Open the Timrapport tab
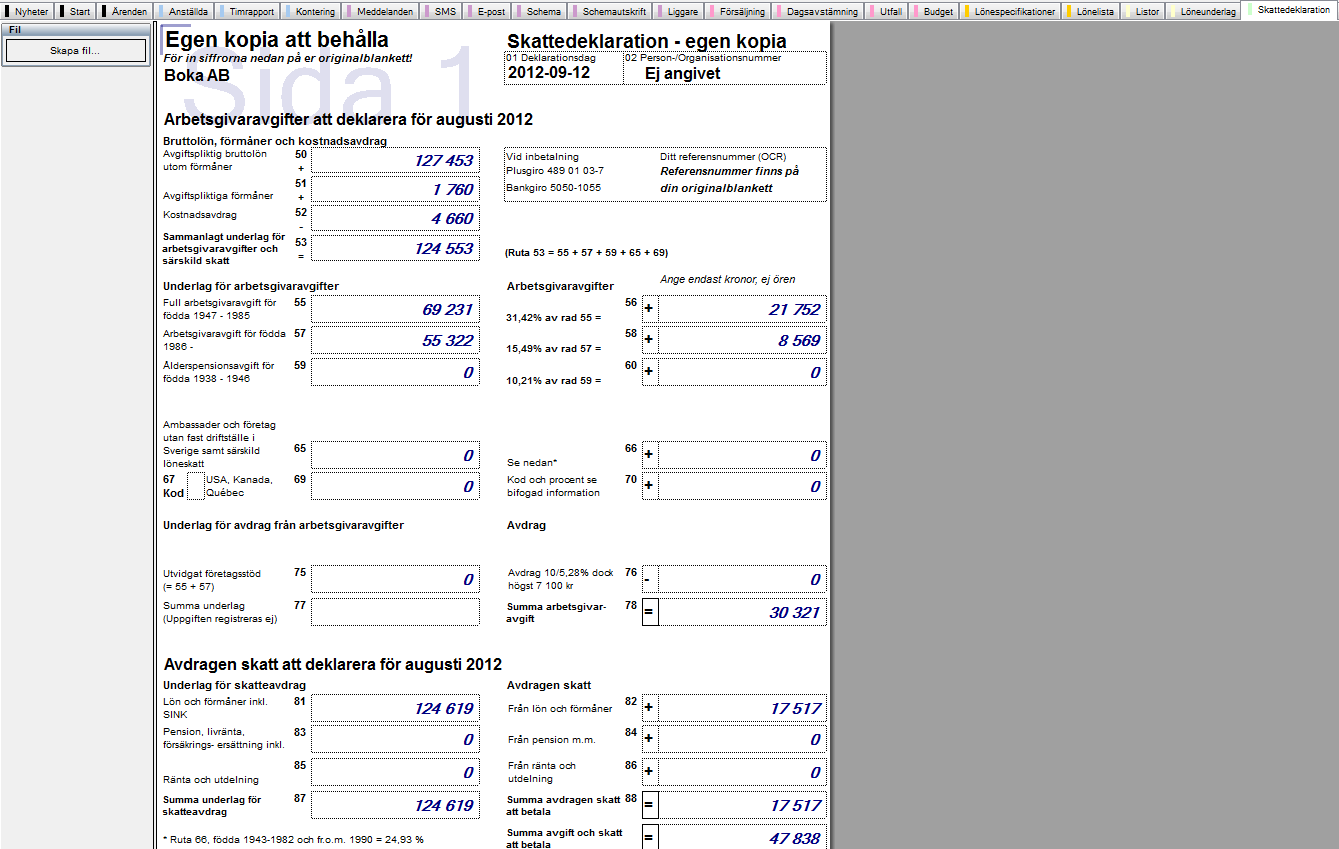The height and width of the screenshot is (849, 1339). coord(246,12)
